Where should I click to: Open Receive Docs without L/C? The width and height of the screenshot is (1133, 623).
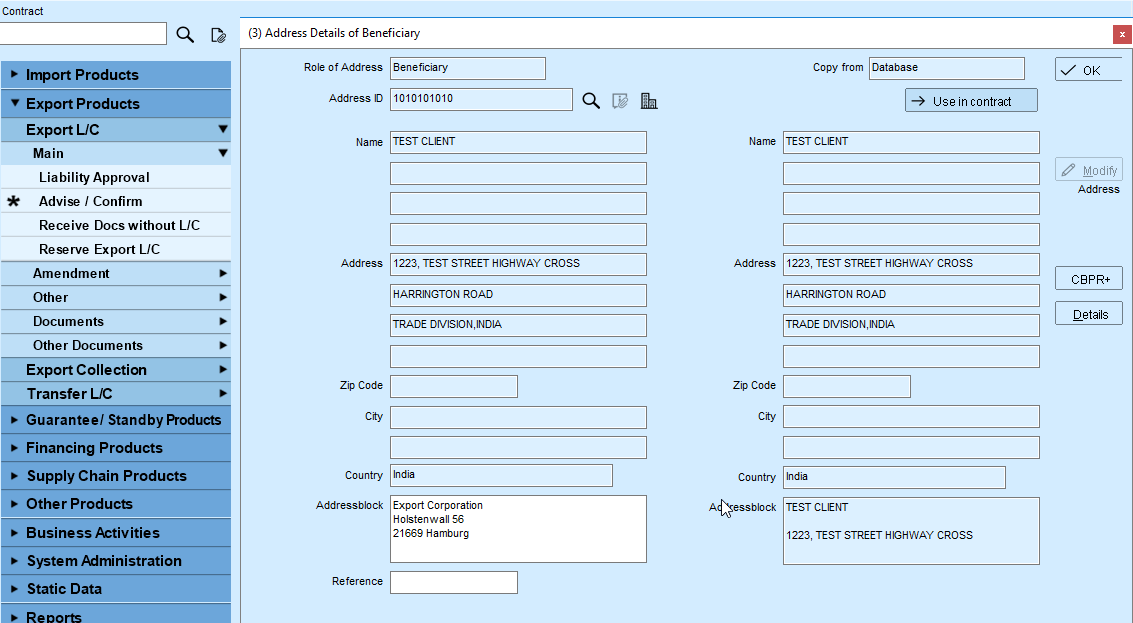click(116, 225)
